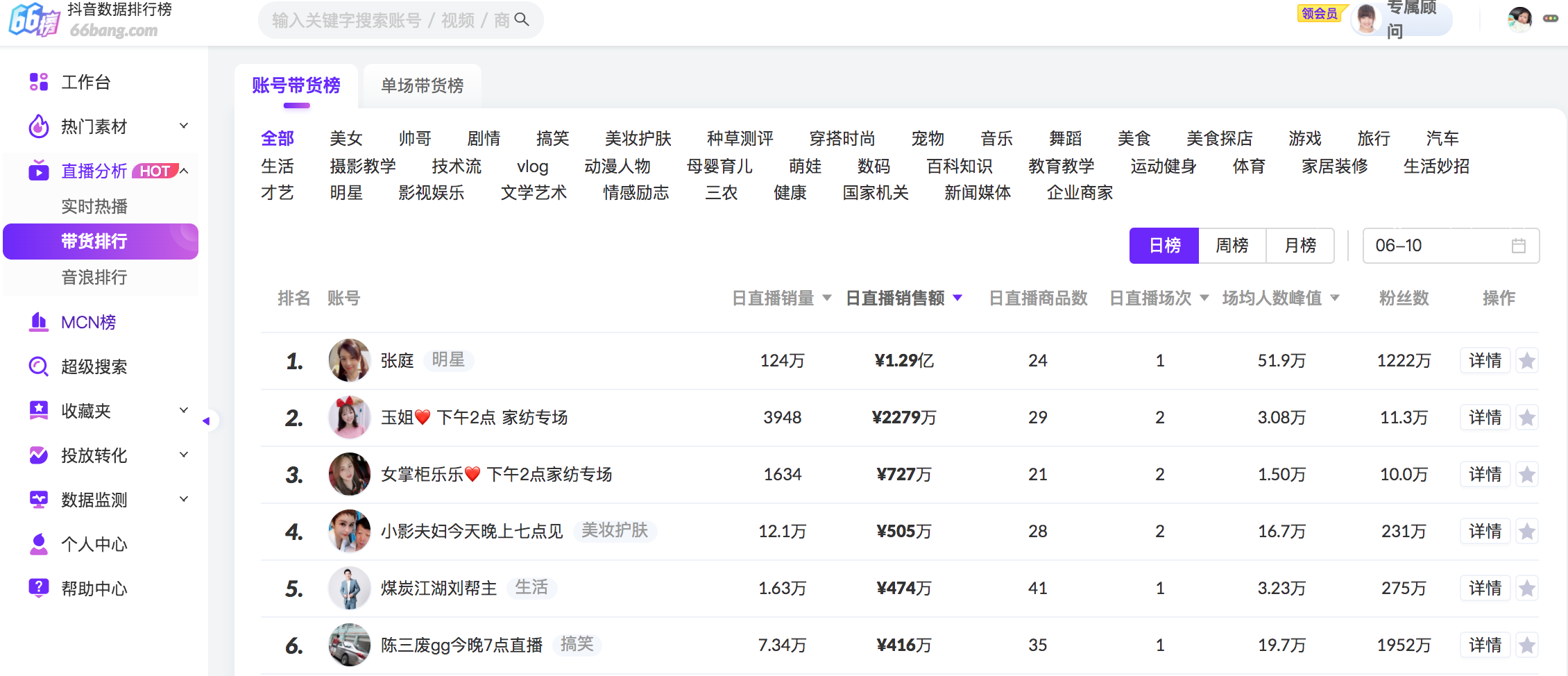This screenshot has height=676, width=1568.
Task: Star the 陈三废gg row
Action: [1527, 645]
